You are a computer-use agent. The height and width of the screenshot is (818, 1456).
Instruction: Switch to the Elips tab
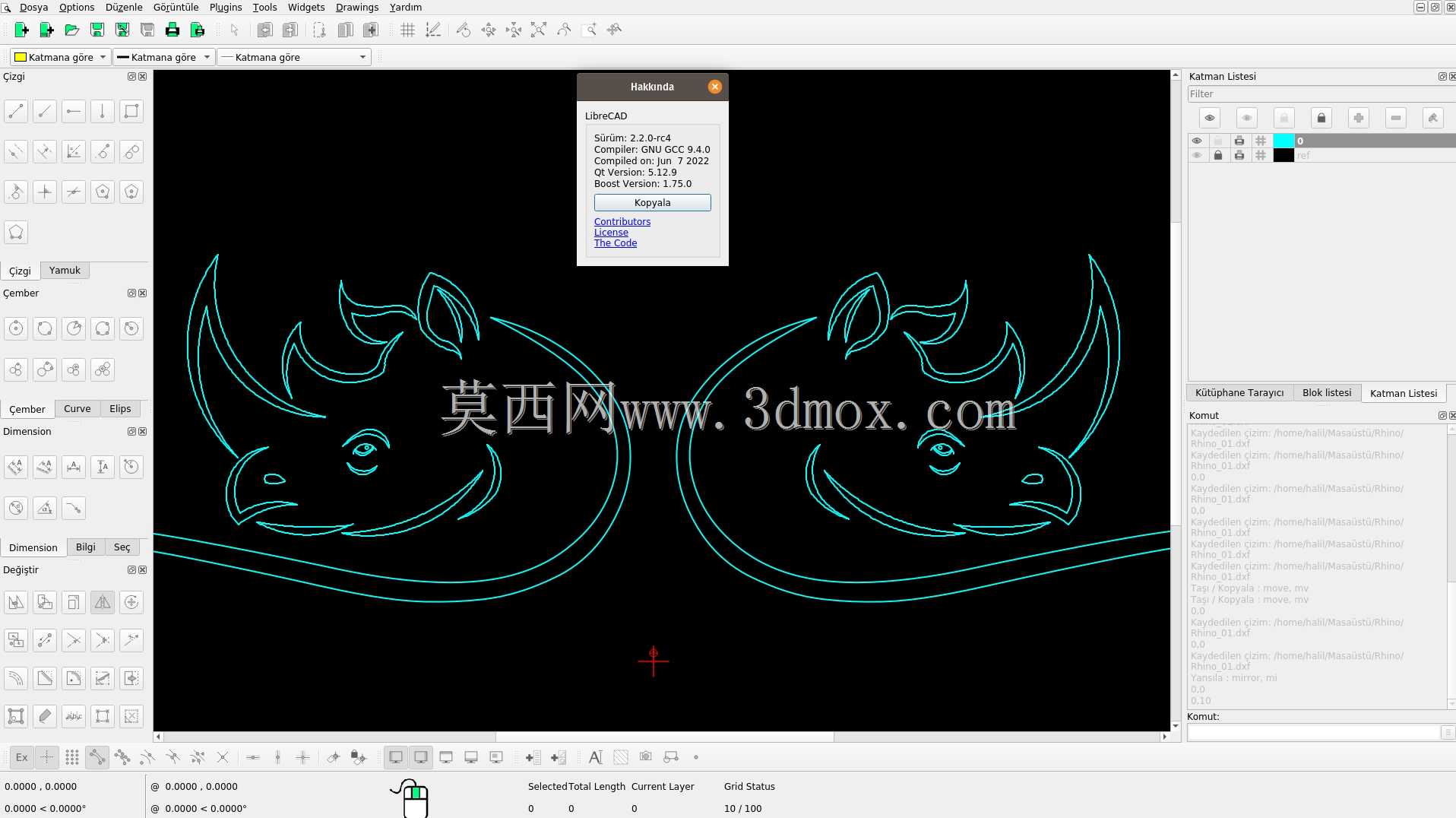[x=120, y=408]
